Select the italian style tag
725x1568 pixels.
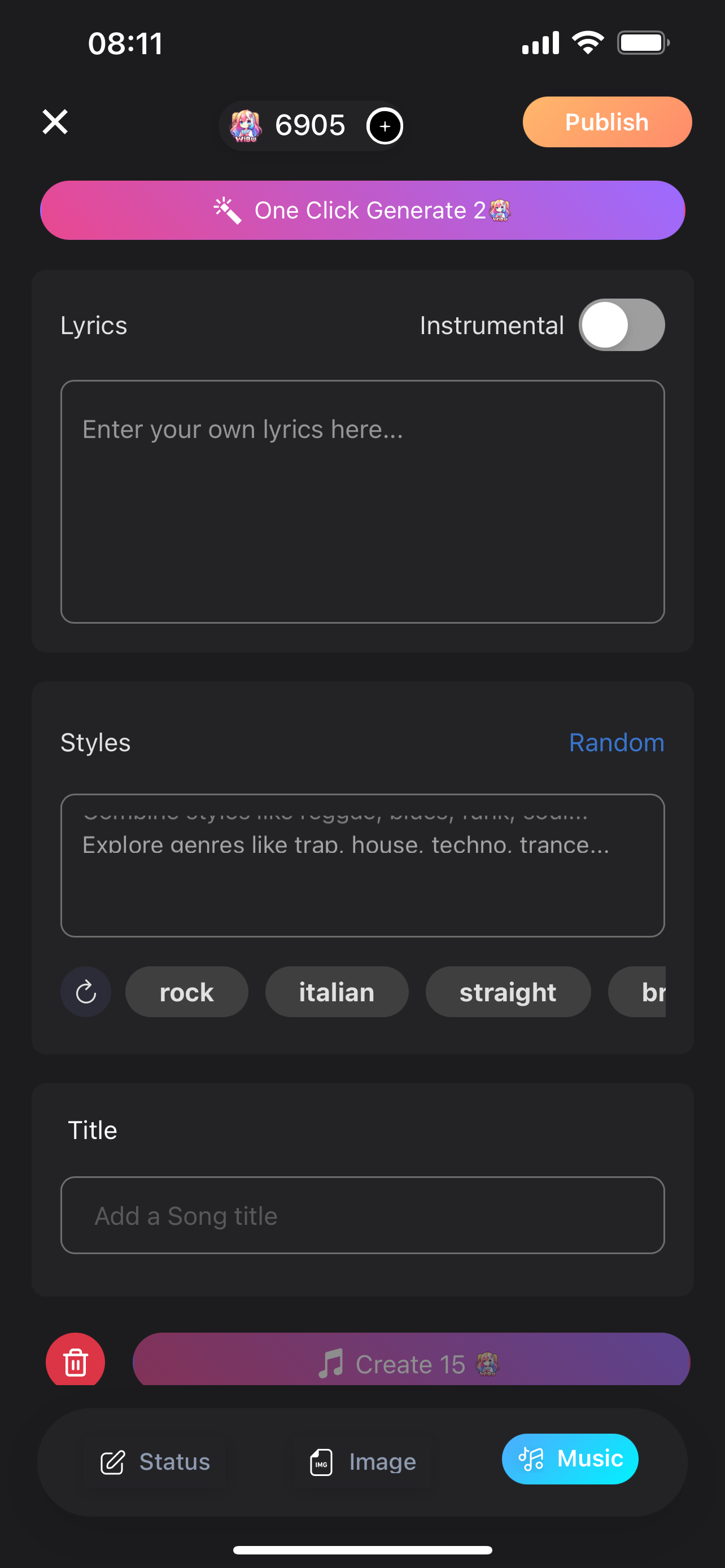337,992
